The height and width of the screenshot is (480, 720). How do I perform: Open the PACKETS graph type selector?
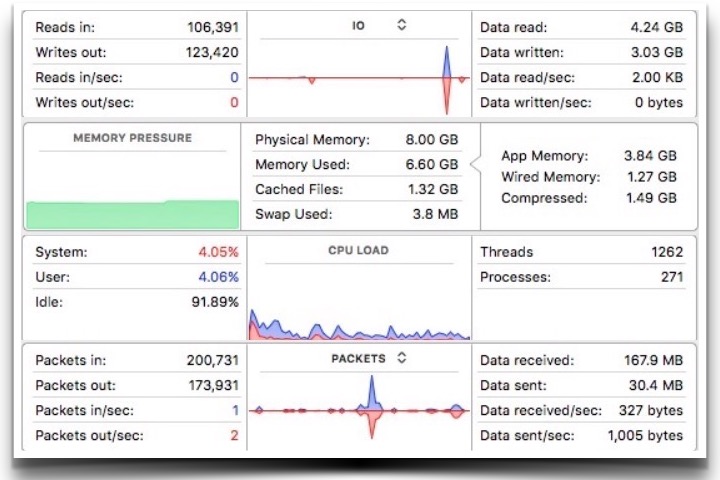tap(401, 357)
